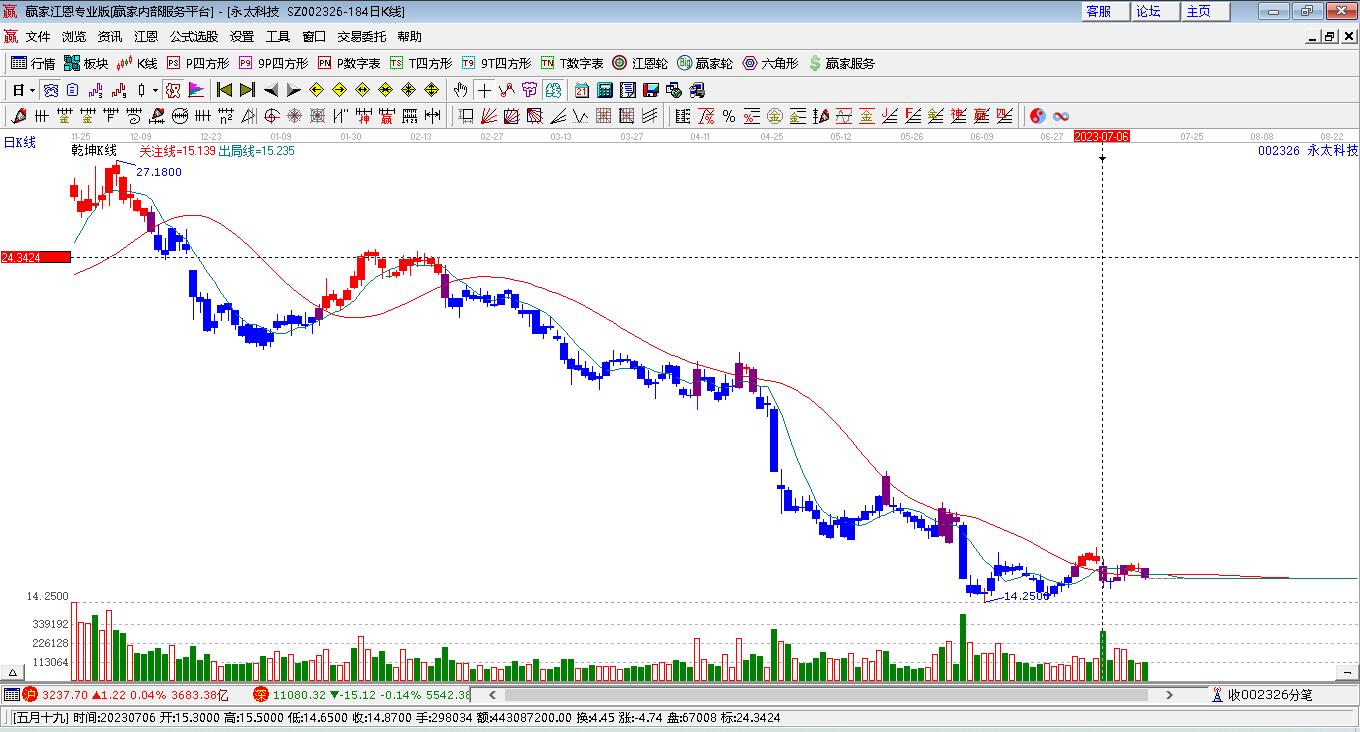Open the calculator icon
This screenshot has height=732, width=1360.
(x=604, y=90)
